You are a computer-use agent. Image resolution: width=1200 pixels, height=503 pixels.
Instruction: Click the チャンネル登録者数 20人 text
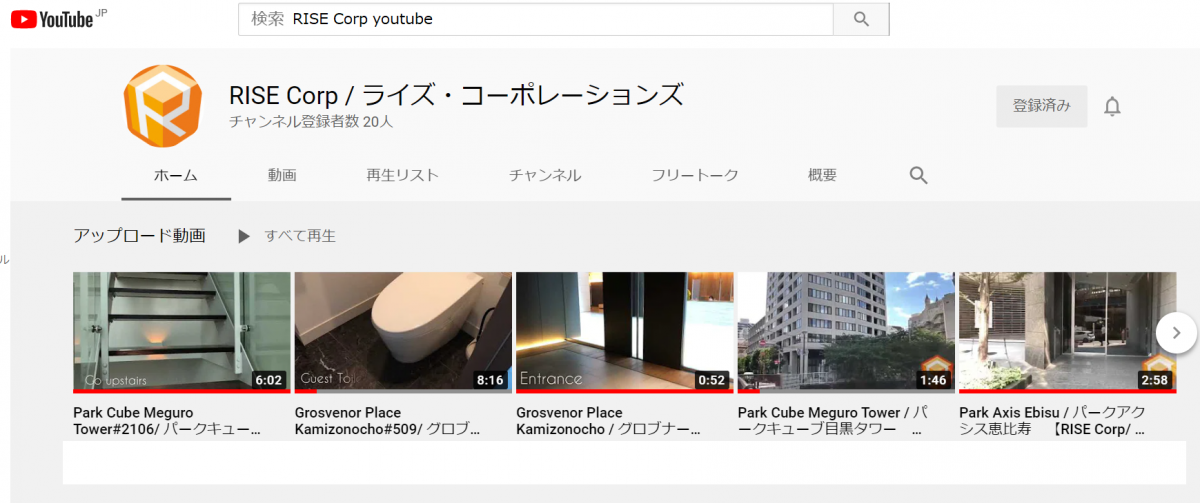pyautogui.click(x=311, y=122)
